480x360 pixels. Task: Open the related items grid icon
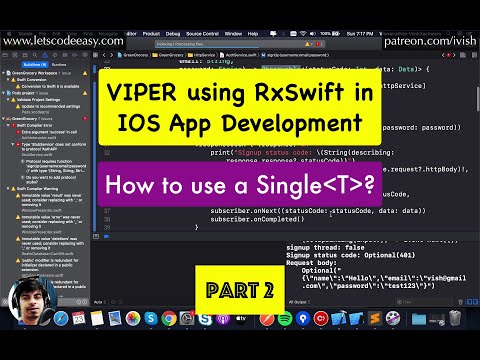pos(96,55)
